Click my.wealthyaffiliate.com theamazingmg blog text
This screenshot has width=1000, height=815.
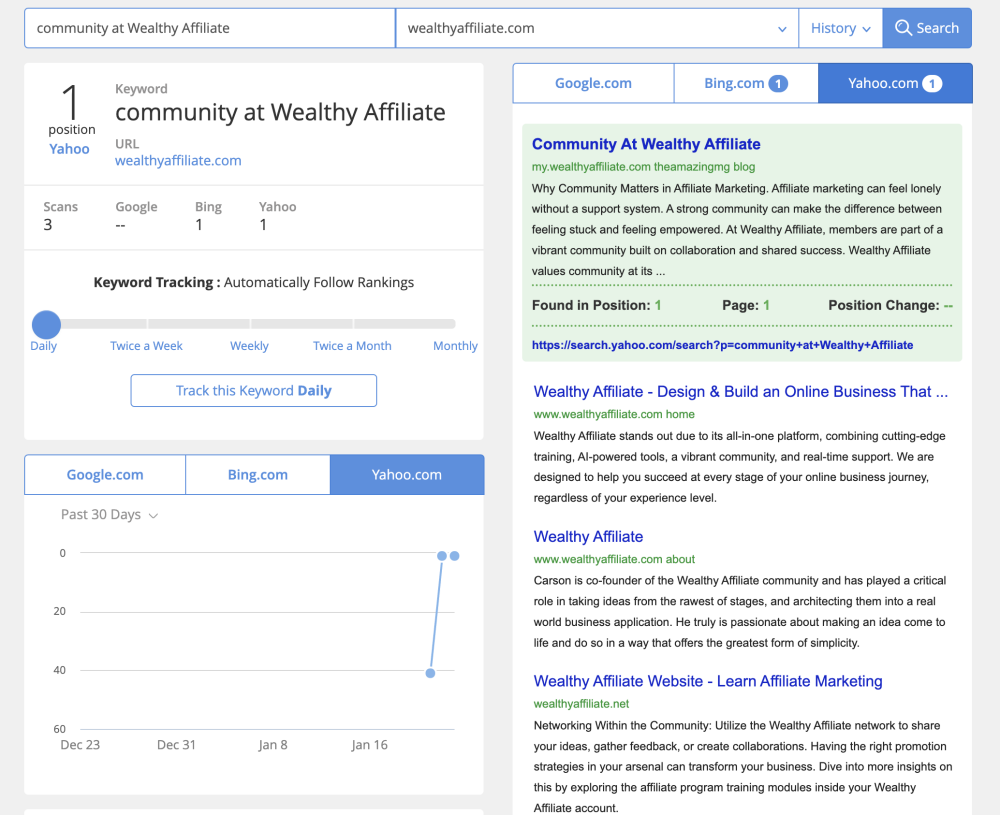click(x=643, y=167)
